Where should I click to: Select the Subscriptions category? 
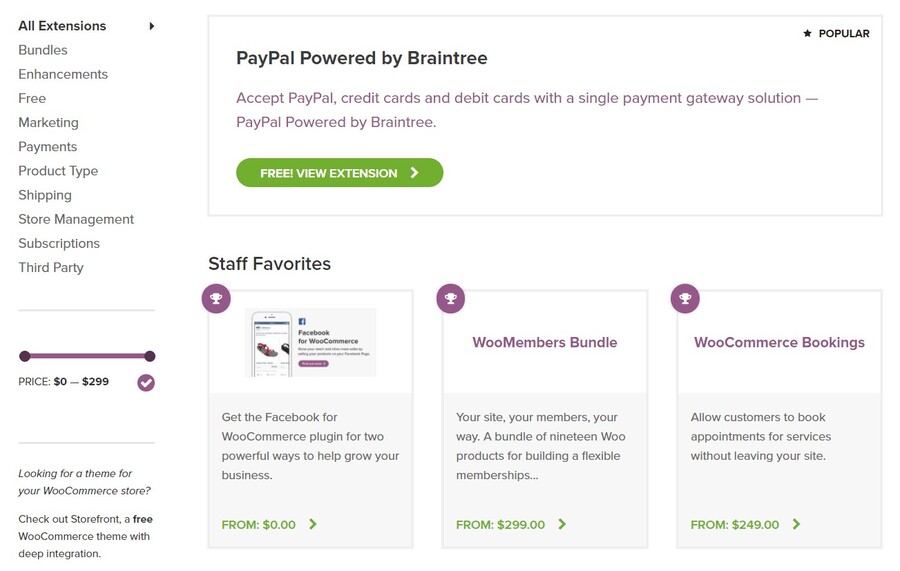pos(59,243)
